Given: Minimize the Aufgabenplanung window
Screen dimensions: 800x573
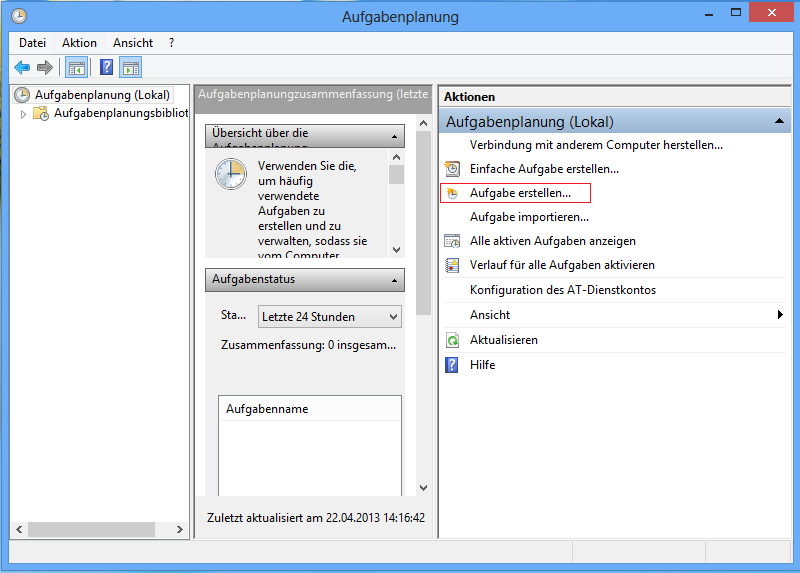Looking at the screenshot, I should pos(709,14).
